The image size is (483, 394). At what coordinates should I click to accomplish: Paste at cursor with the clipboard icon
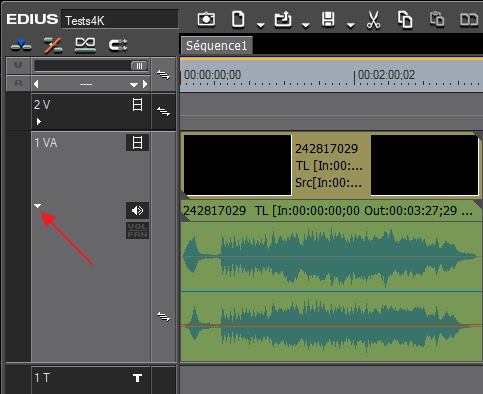(437, 19)
